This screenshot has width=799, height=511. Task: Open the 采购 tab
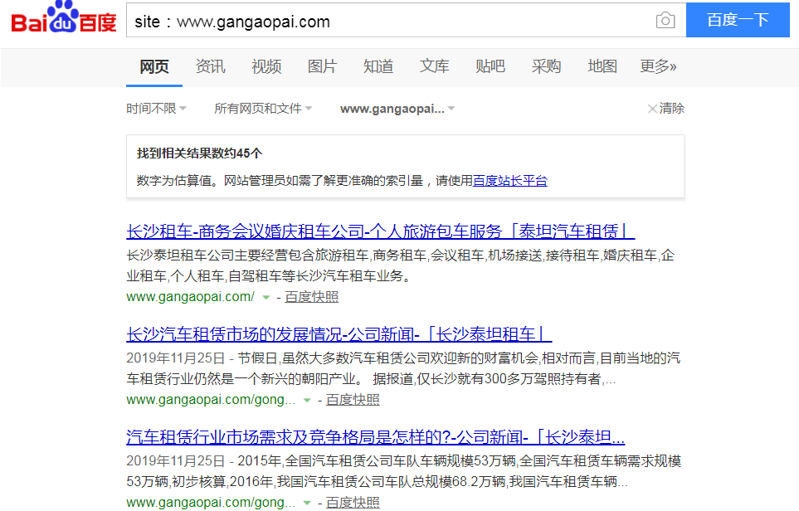tap(546, 67)
